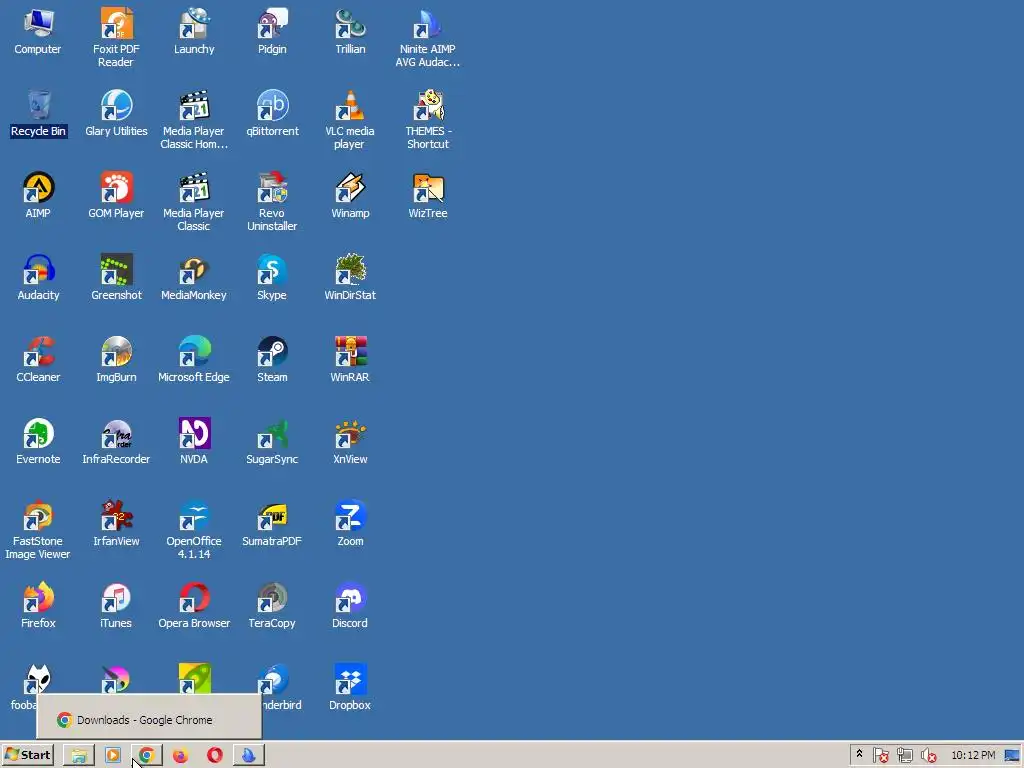This screenshot has width=1024, height=768.
Task: Click the Launchy desktop shortcut
Action: click(x=194, y=31)
